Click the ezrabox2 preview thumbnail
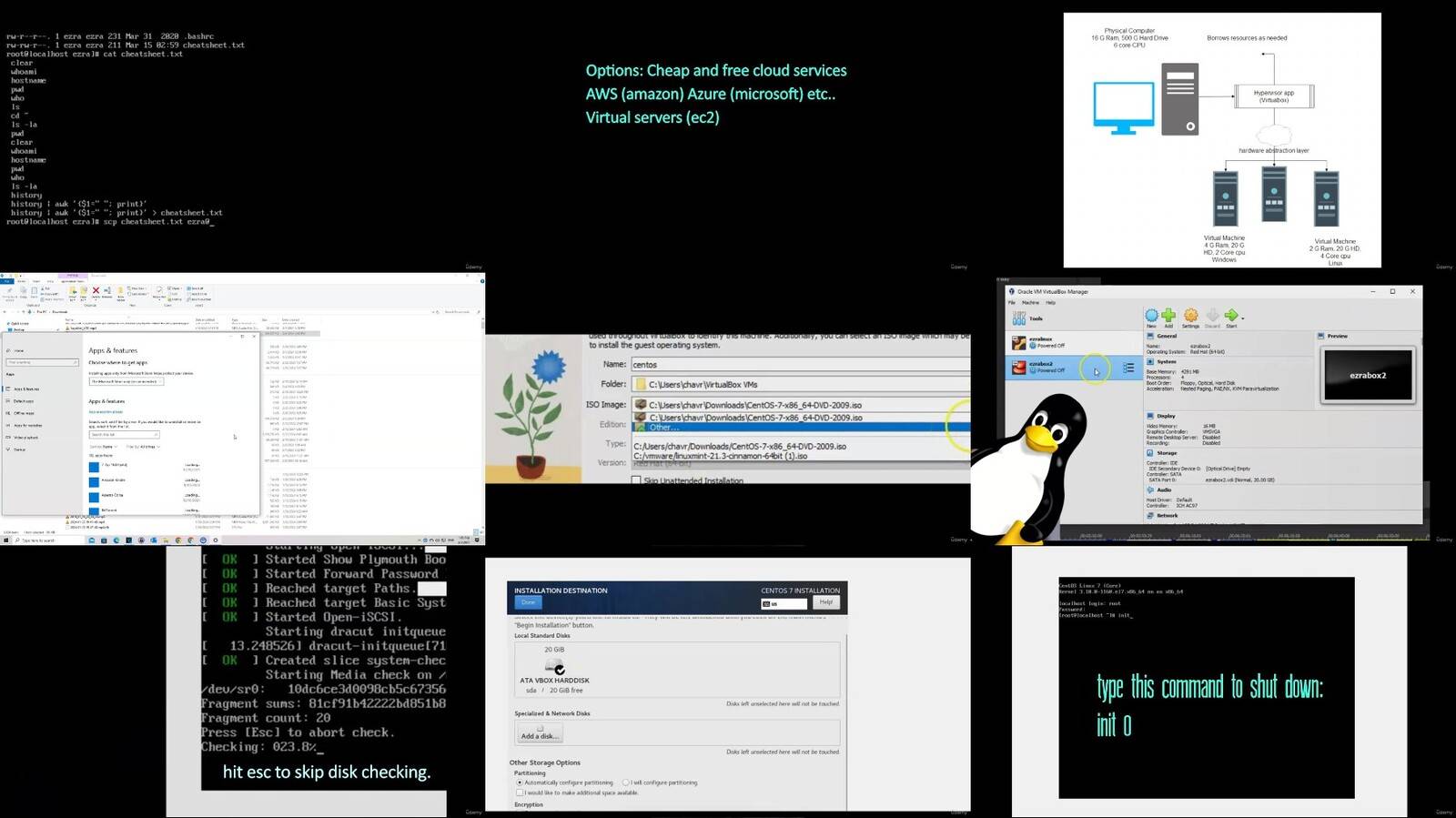Viewport: 1456px width, 818px height. 1368,375
